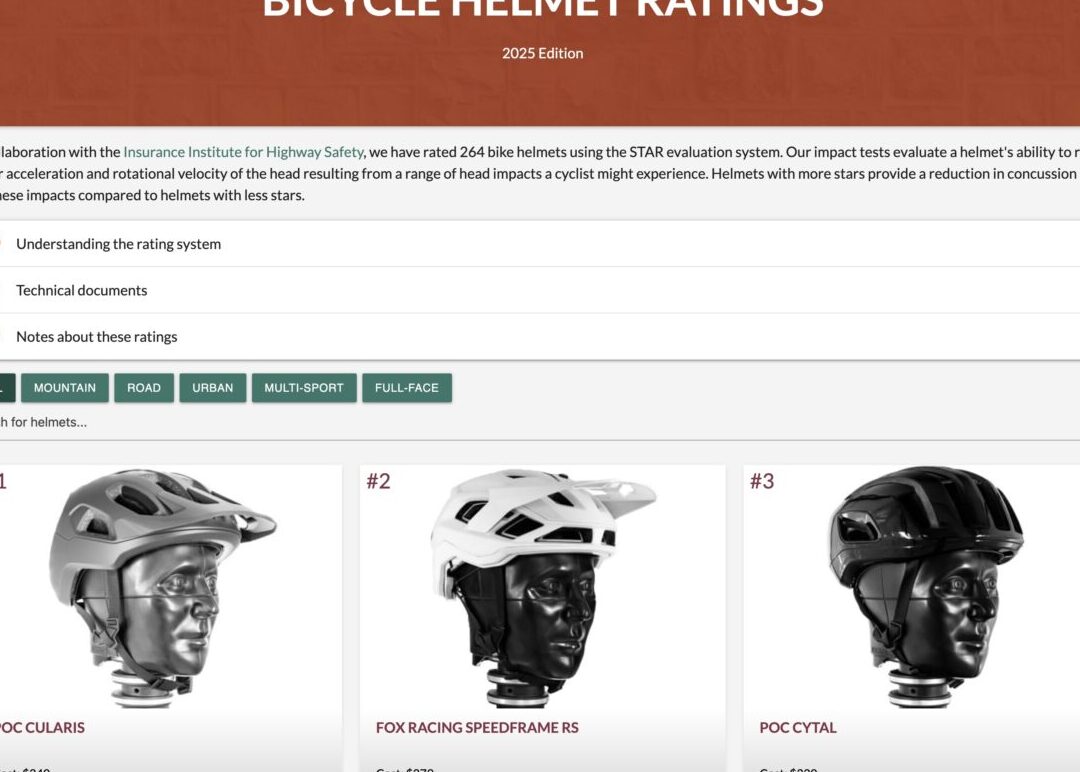Viewport: 1080px width, 772px height.
Task: Click the 2025 Edition subtitle
Action: pyautogui.click(x=543, y=53)
